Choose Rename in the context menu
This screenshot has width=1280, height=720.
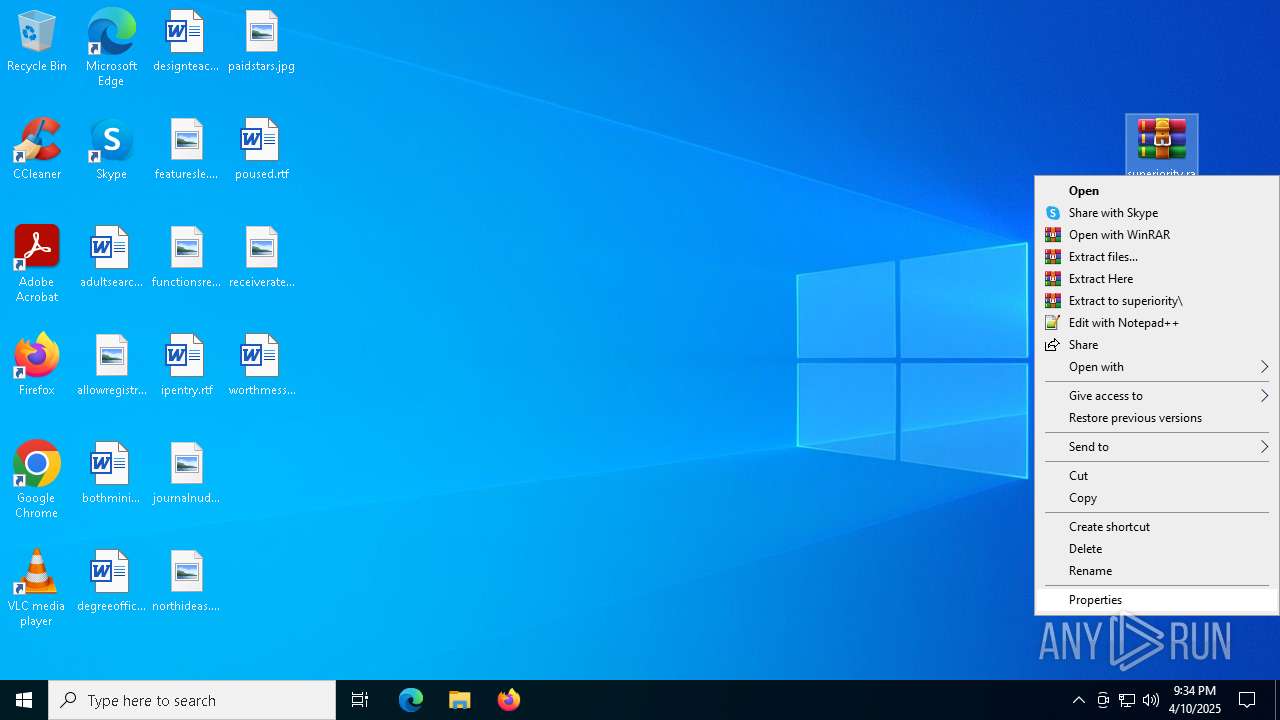[x=1157, y=571]
